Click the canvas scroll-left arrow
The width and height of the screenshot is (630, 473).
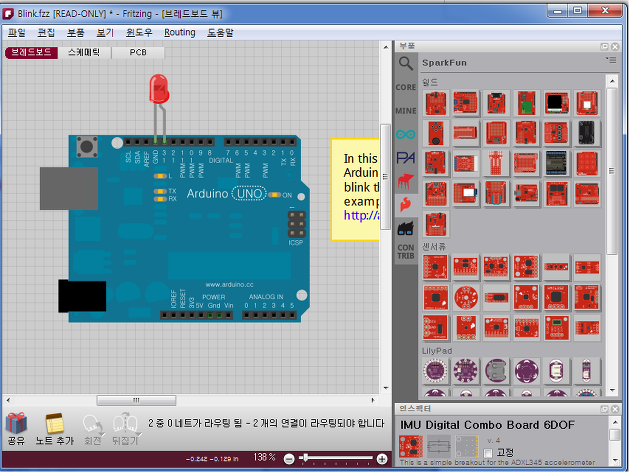coord(8,400)
